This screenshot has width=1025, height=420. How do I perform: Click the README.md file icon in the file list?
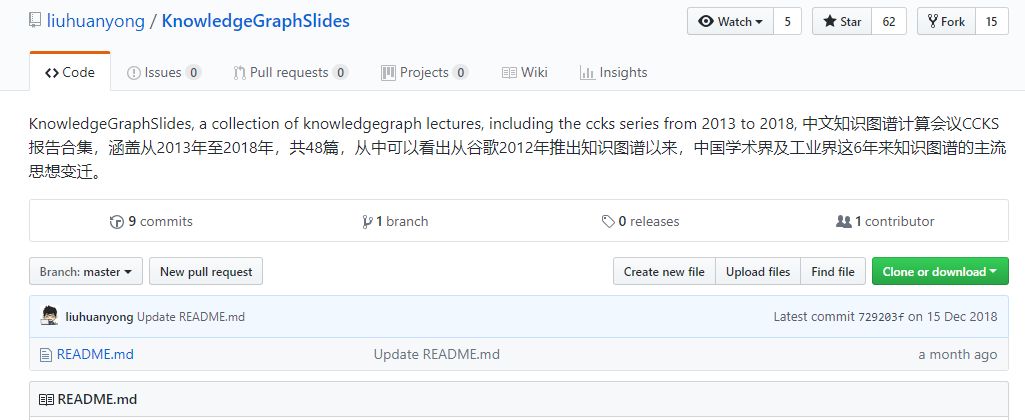click(45, 355)
